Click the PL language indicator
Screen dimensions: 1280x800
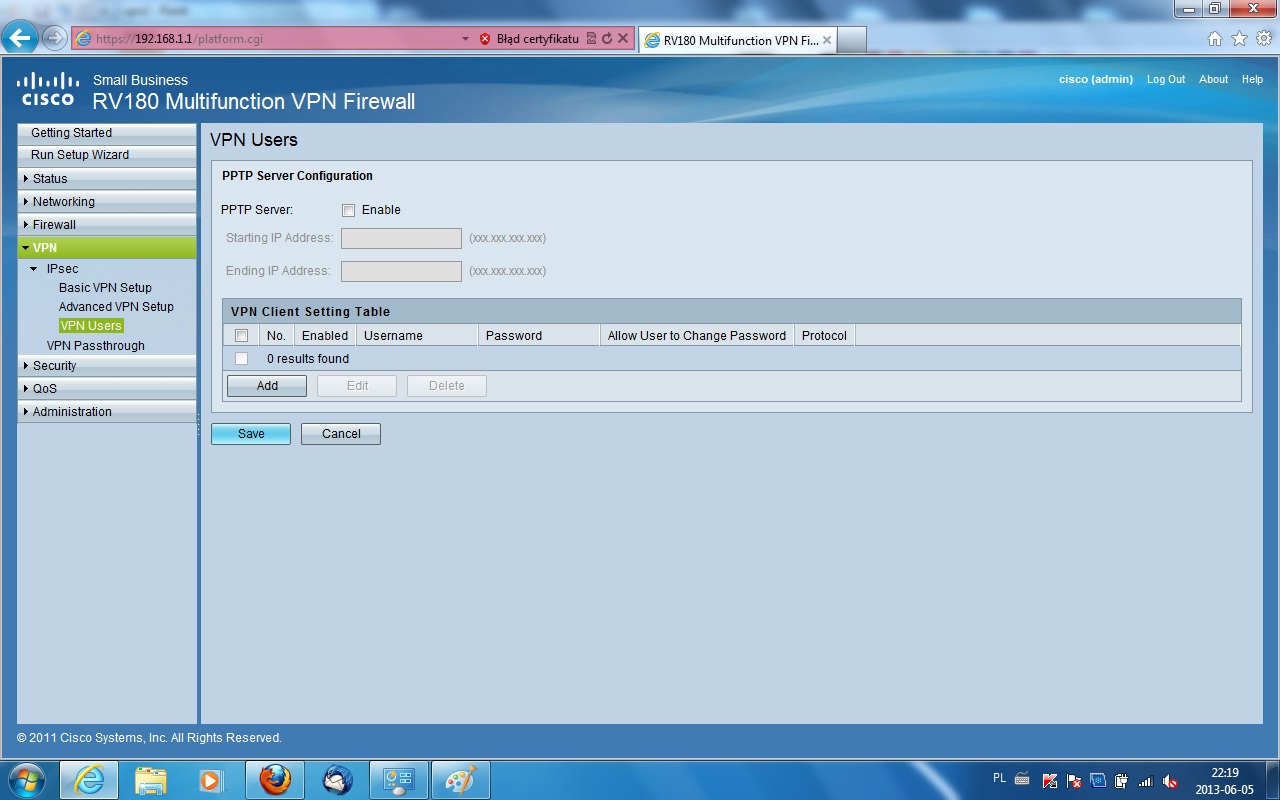click(x=1000, y=778)
